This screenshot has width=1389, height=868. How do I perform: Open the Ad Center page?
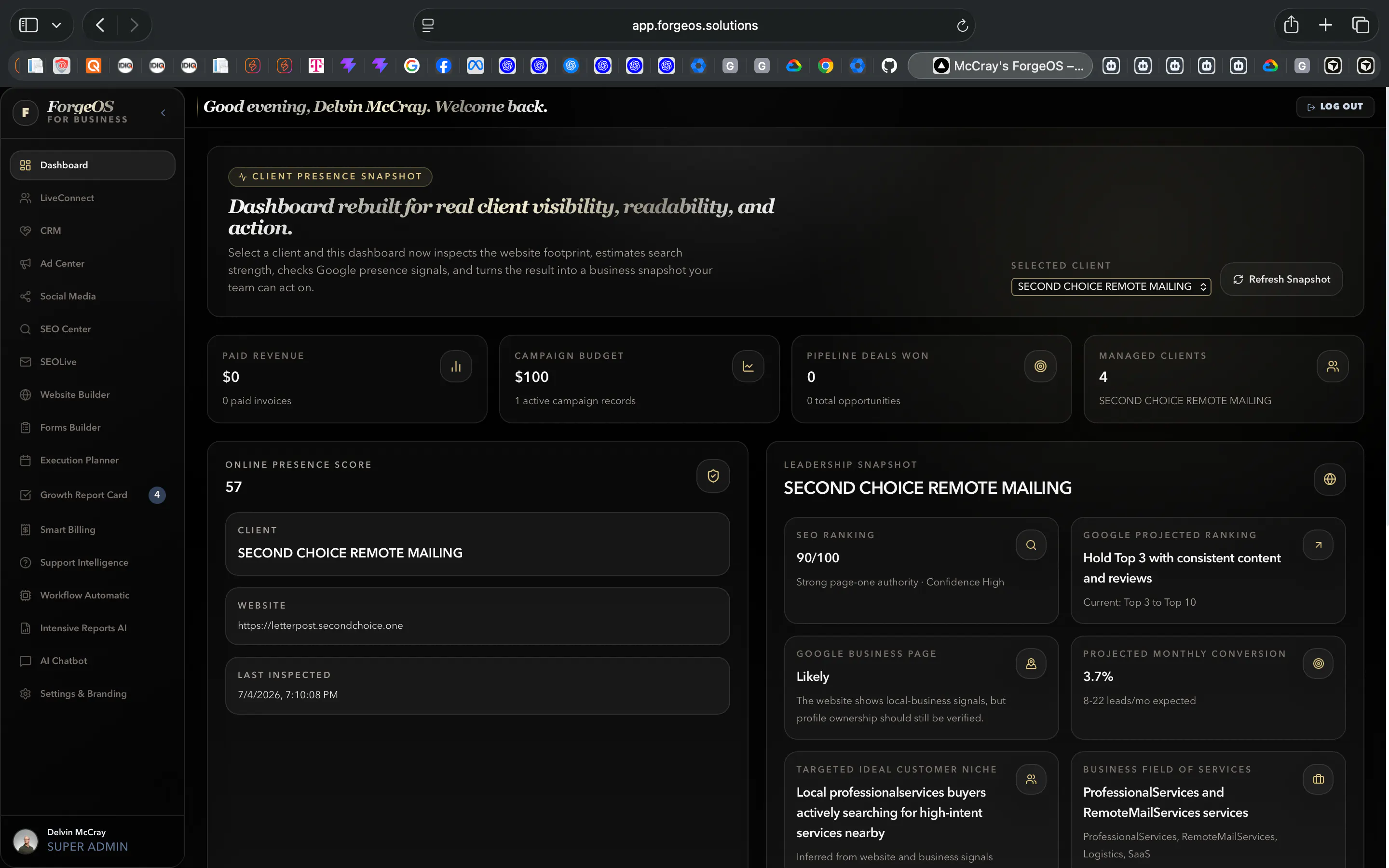pos(93,263)
